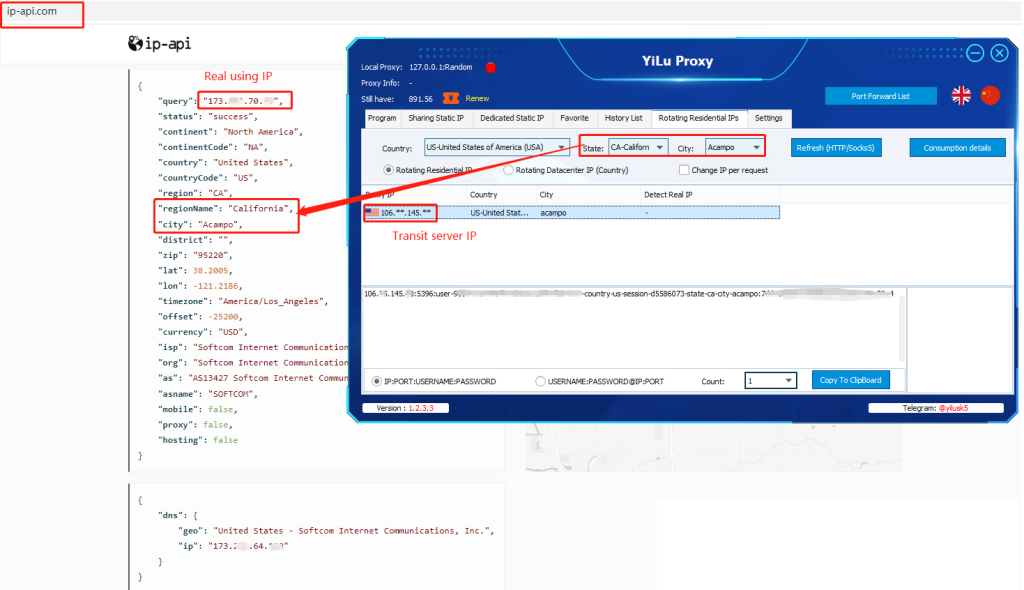Click the acampo city cell in proxy row
Image resolution: width=1024 pixels, height=590 pixels.
553,213
